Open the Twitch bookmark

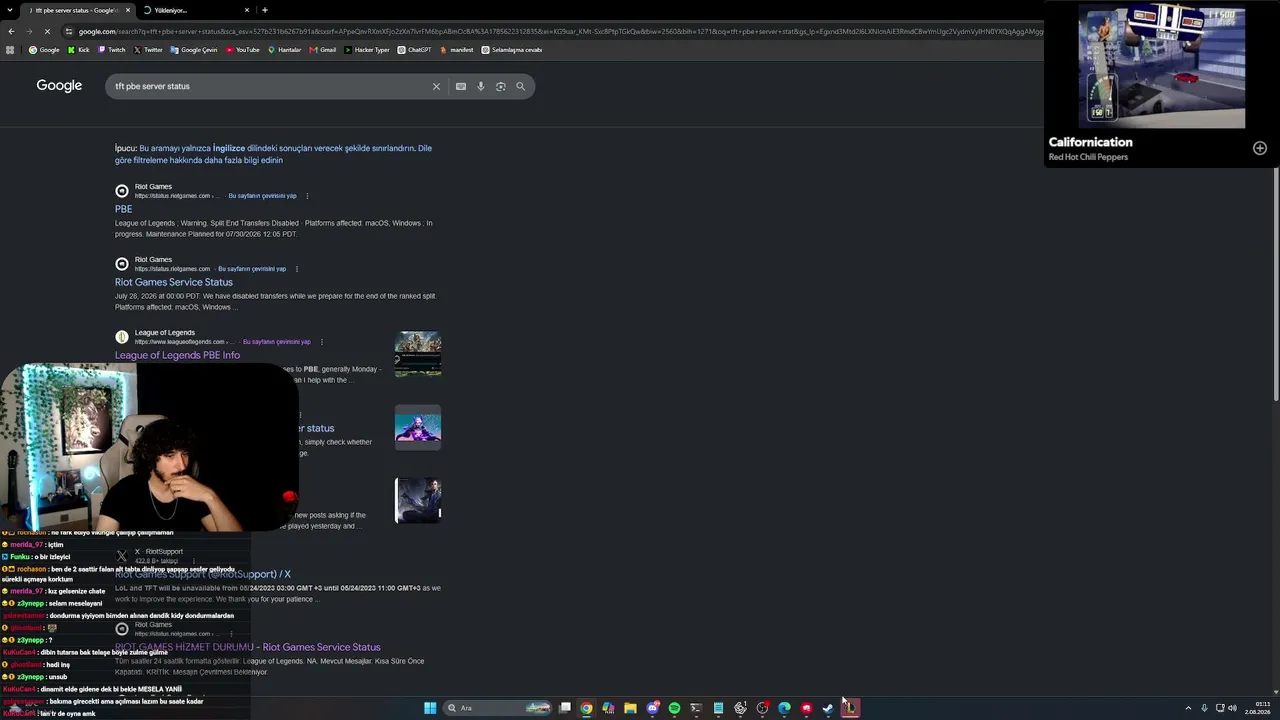(x=112, y=50)
